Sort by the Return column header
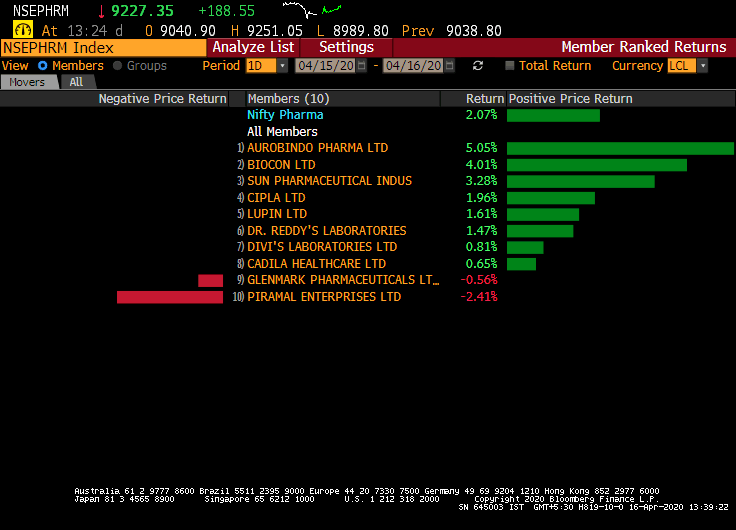 [485, 99]
